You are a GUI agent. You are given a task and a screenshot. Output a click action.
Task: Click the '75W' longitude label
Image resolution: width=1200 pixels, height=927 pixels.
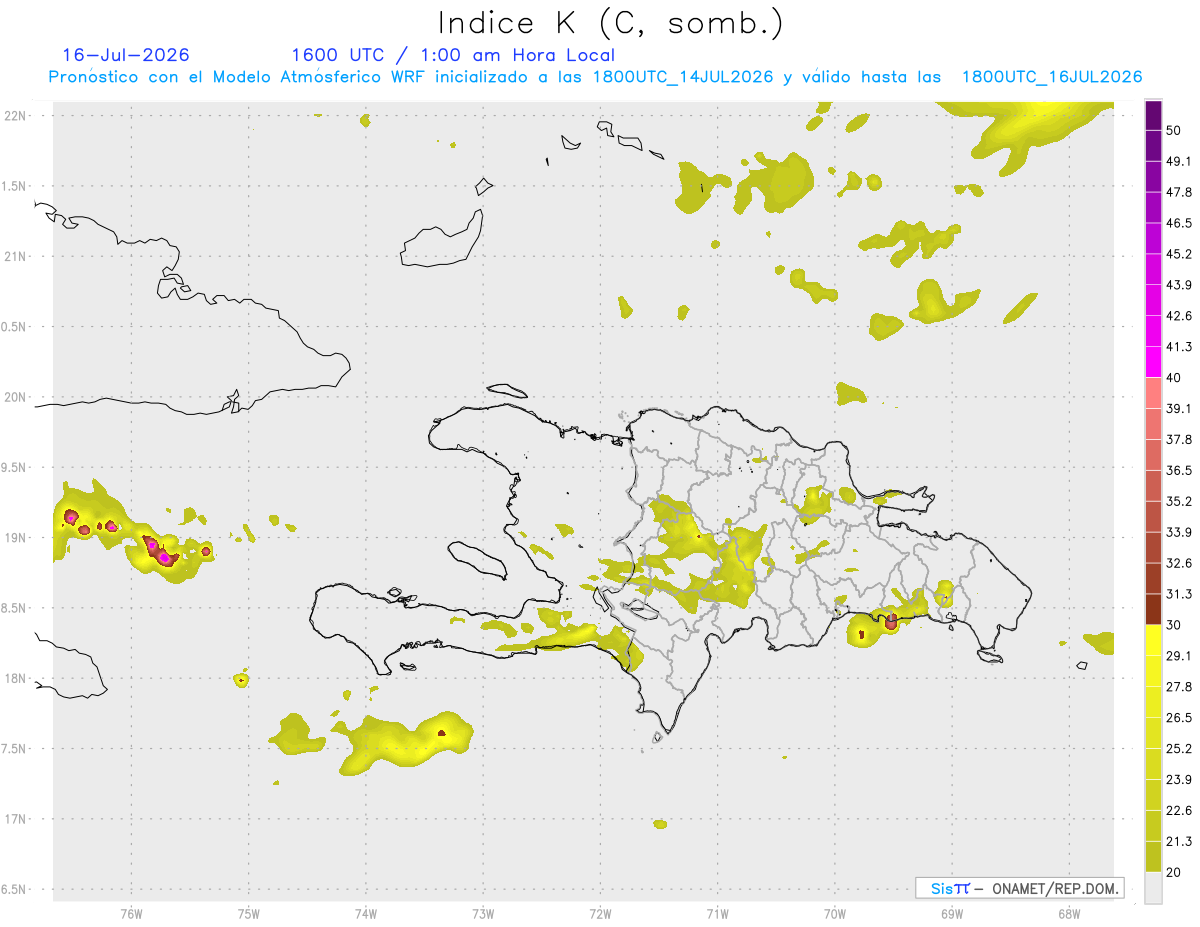(x=248, y=914)
